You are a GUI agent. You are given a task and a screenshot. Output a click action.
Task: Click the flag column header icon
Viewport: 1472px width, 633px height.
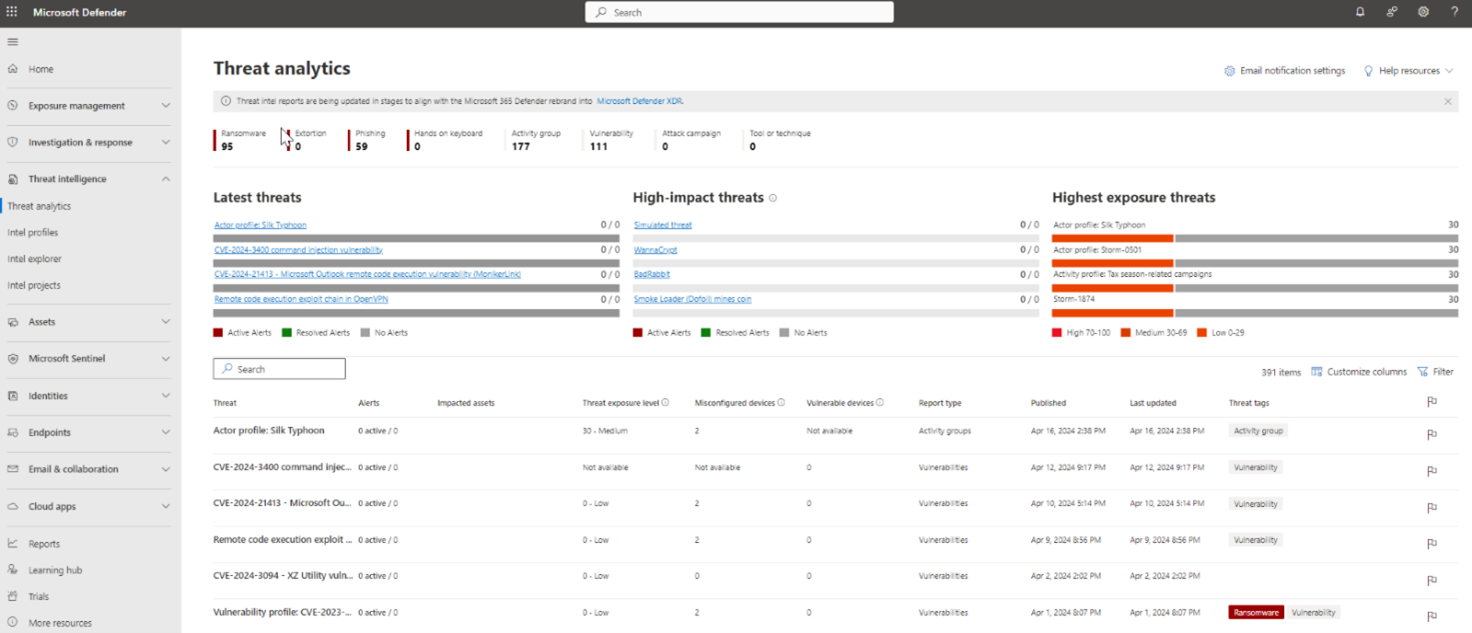[x=1432, y=402]
